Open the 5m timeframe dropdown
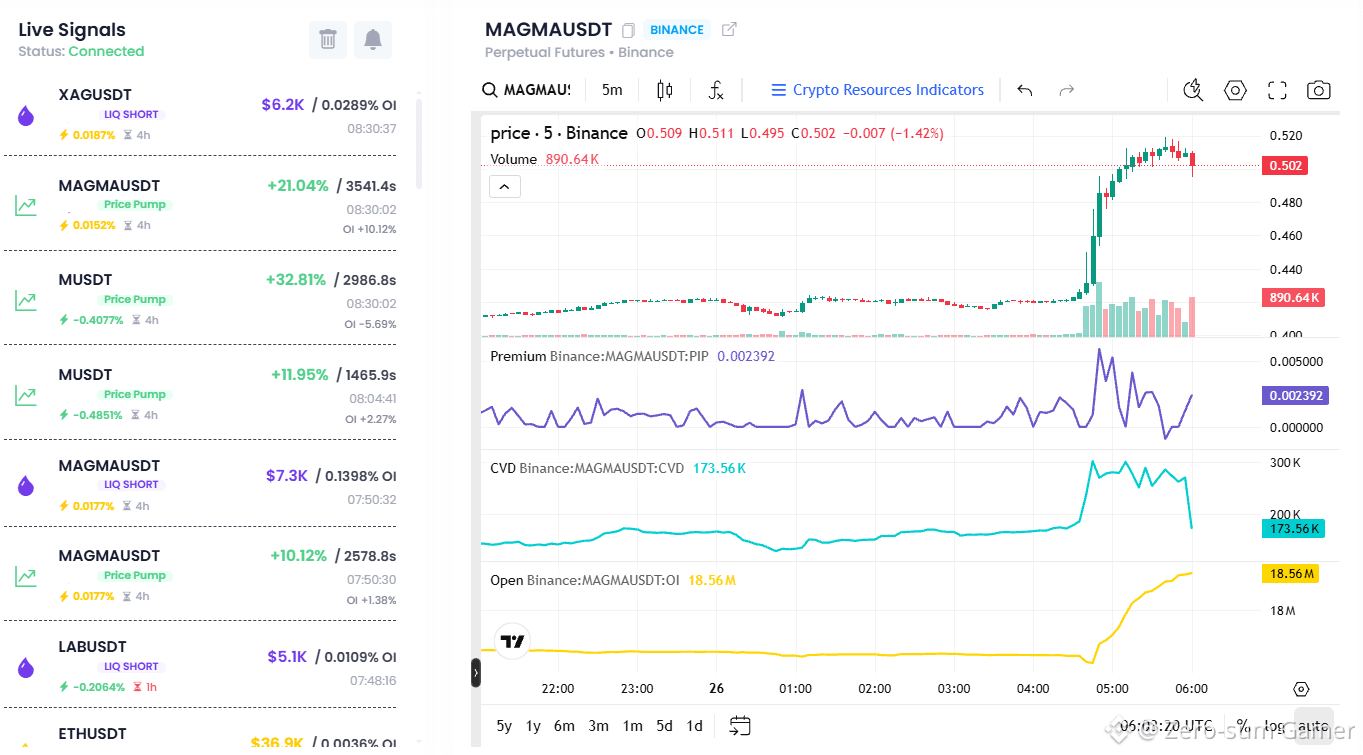 point(612,90)
